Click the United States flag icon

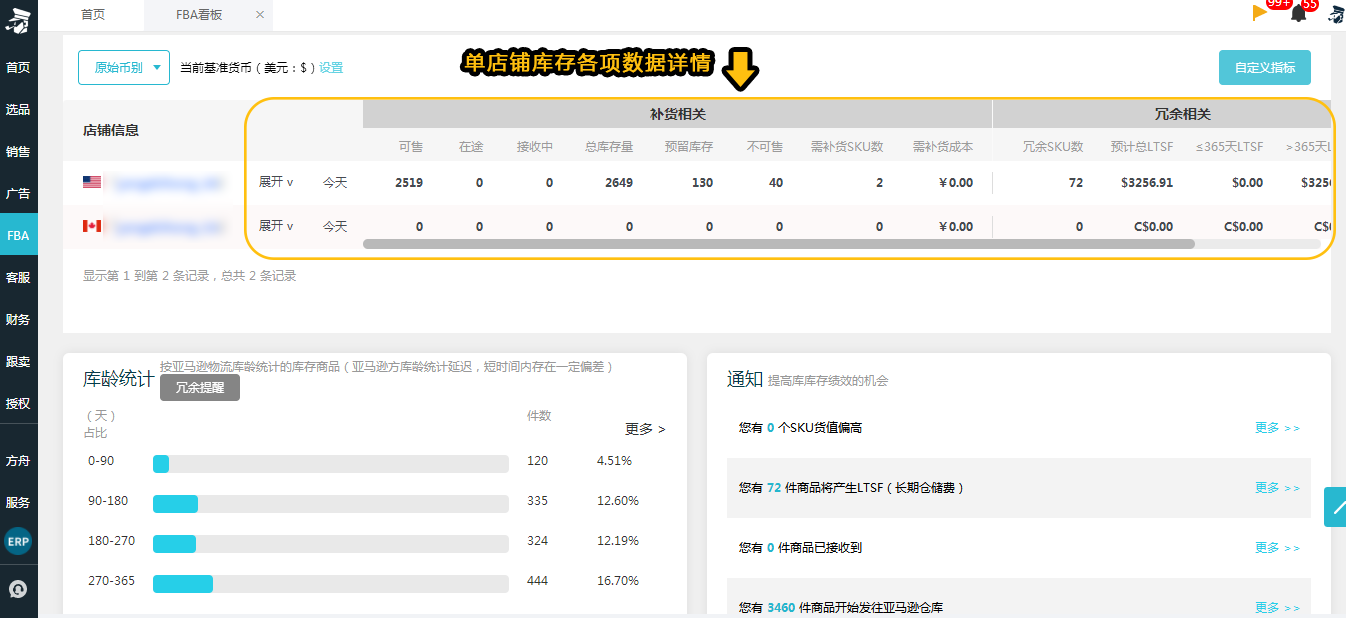(x=92, y=182)
